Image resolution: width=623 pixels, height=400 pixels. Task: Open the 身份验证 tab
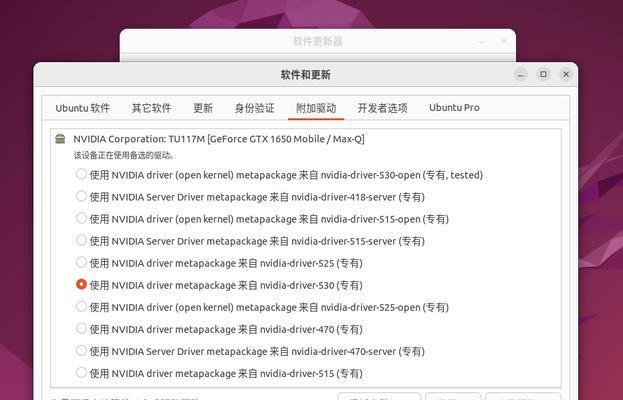[x=254, y=108]
